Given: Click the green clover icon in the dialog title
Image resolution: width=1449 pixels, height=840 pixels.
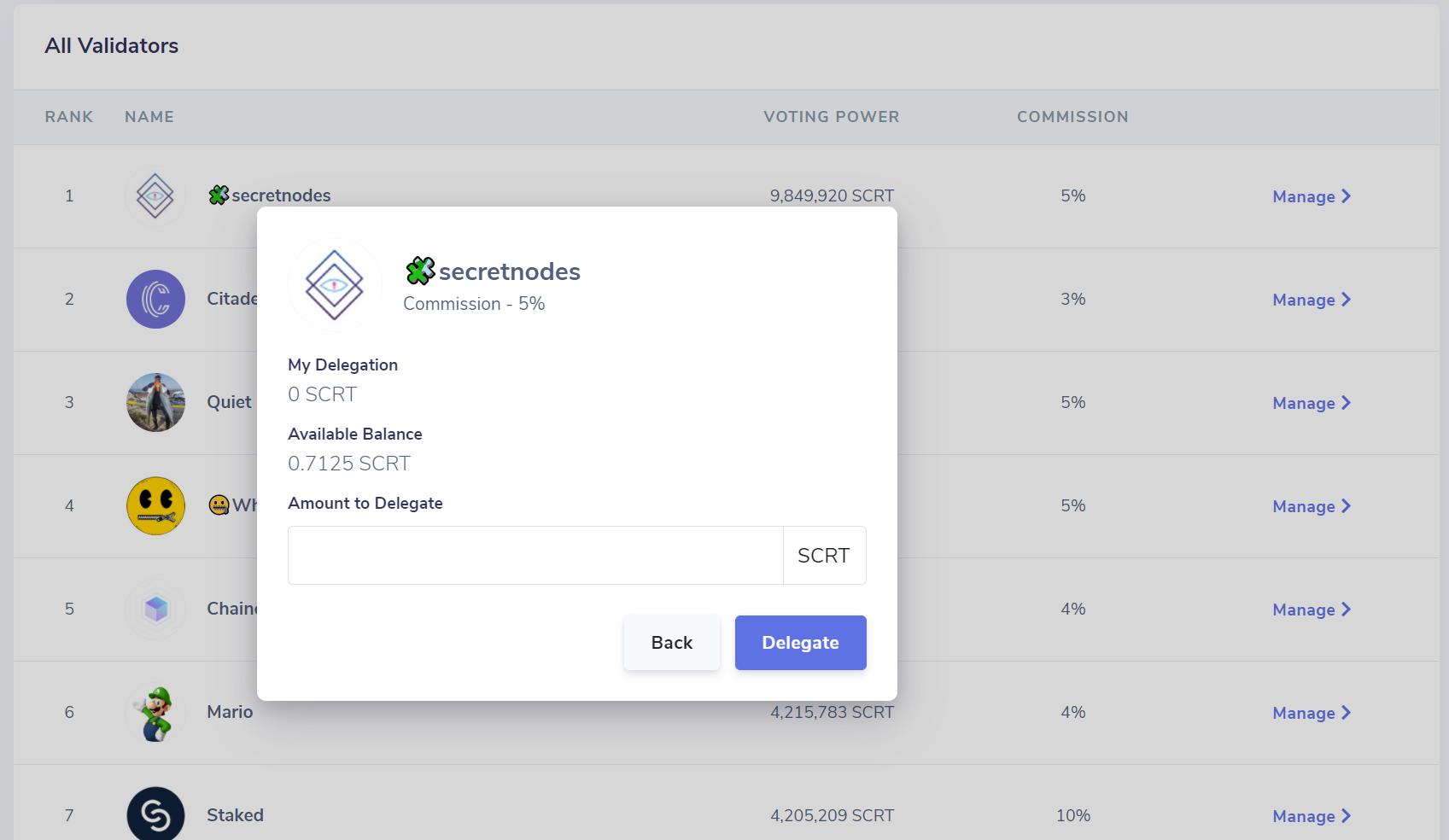Looking at the screenshot, I should (x=419, y=271).
